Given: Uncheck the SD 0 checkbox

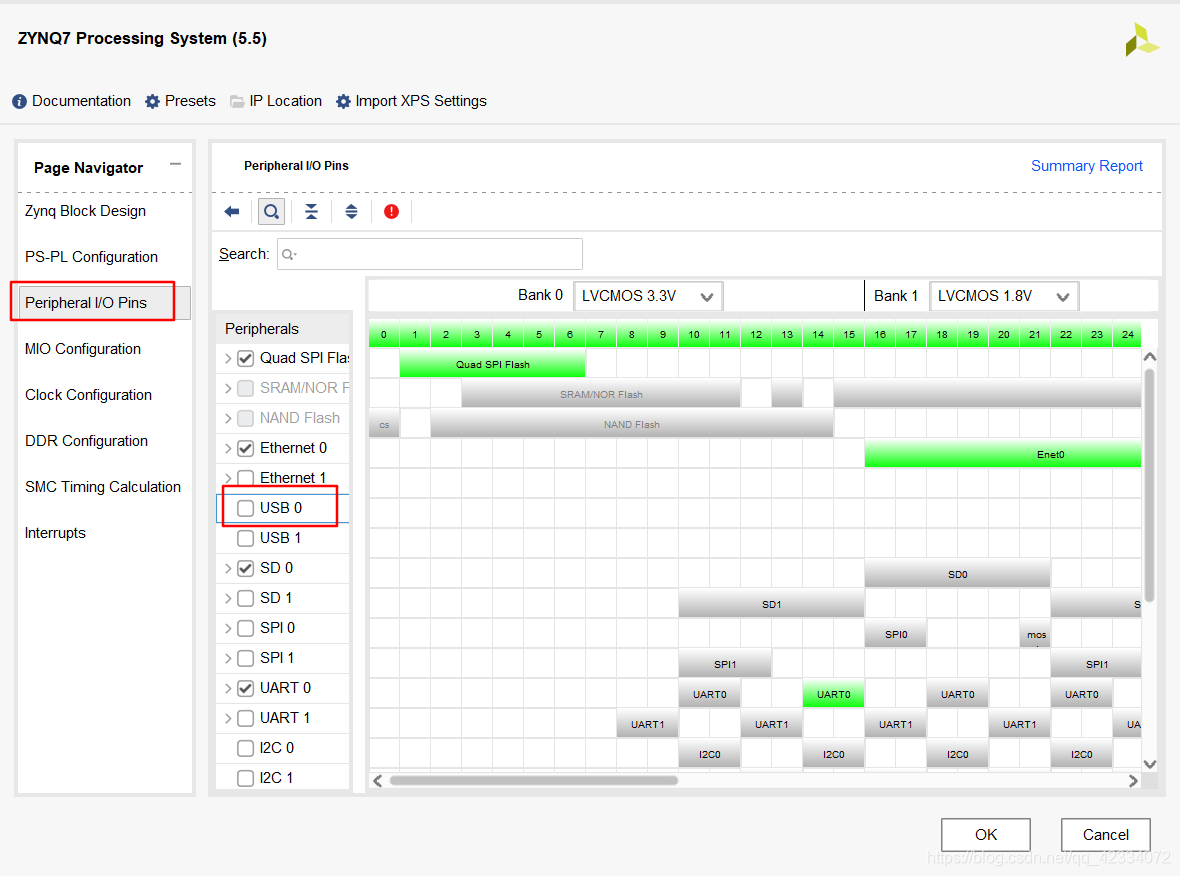Looking at the screenshot, I should 245,568.
